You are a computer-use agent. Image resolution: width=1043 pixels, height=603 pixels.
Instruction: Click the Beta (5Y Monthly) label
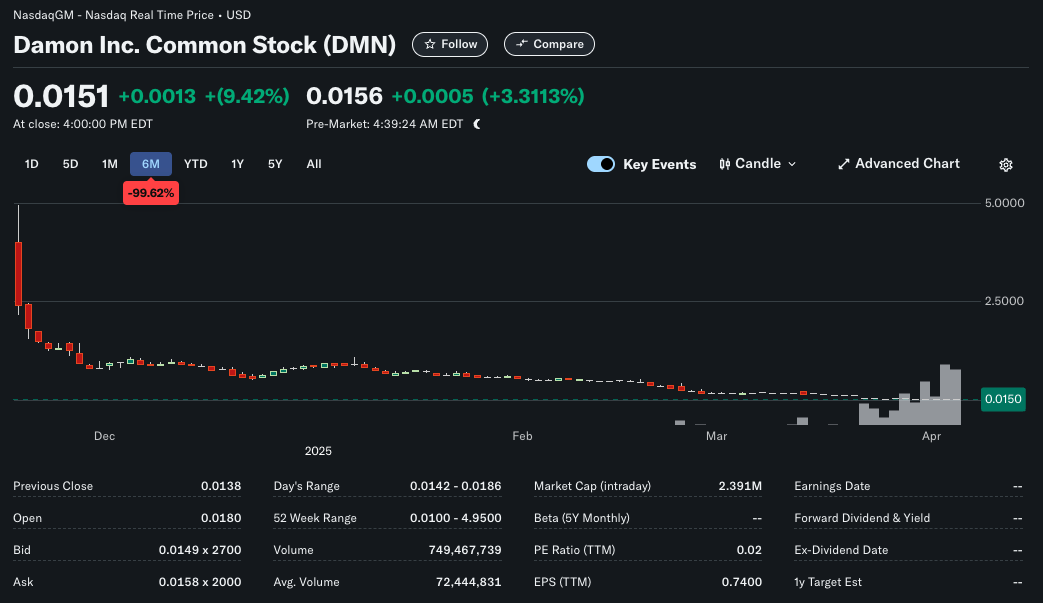[582, 518]
